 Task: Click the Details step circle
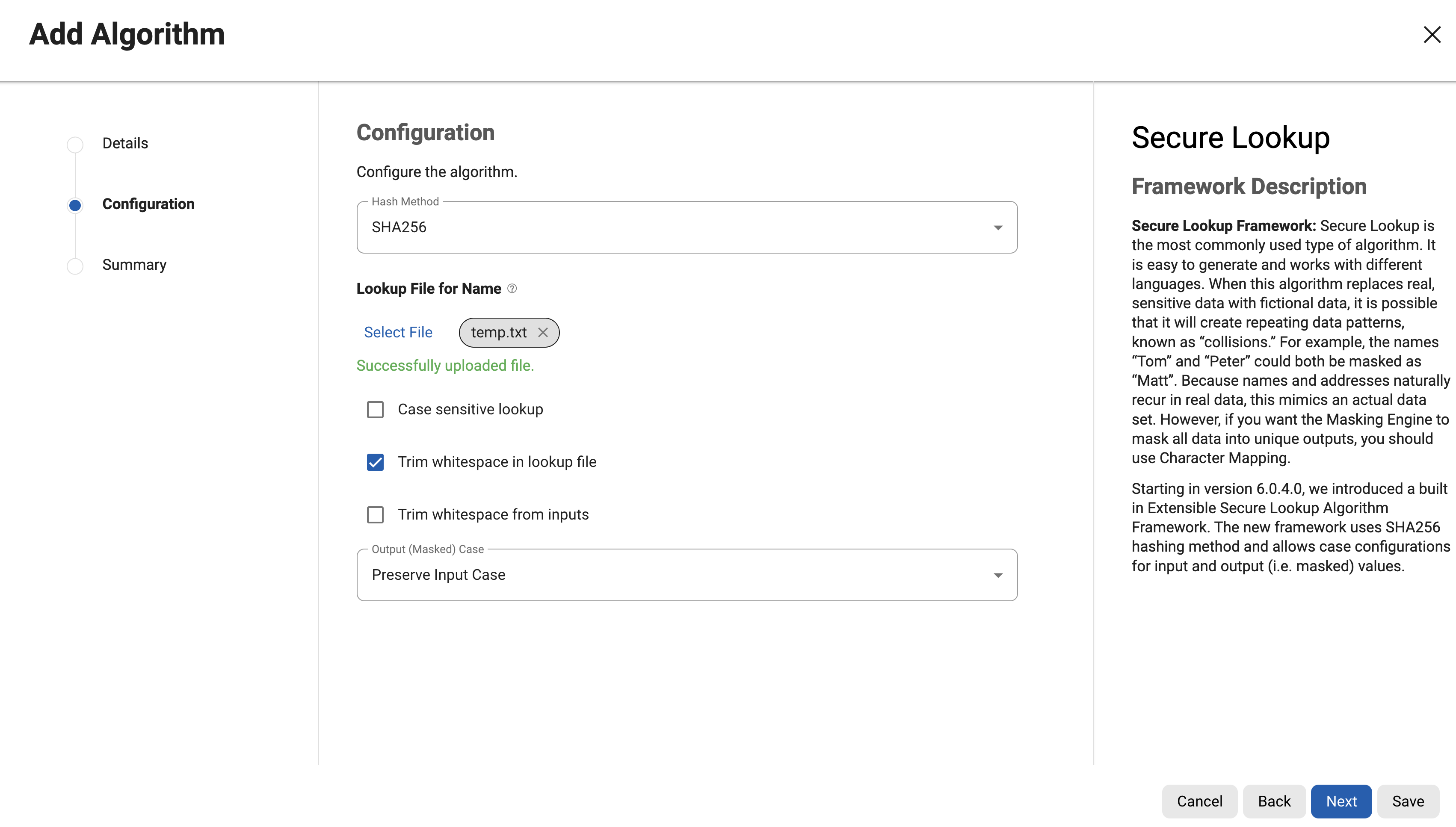point(75,144)
